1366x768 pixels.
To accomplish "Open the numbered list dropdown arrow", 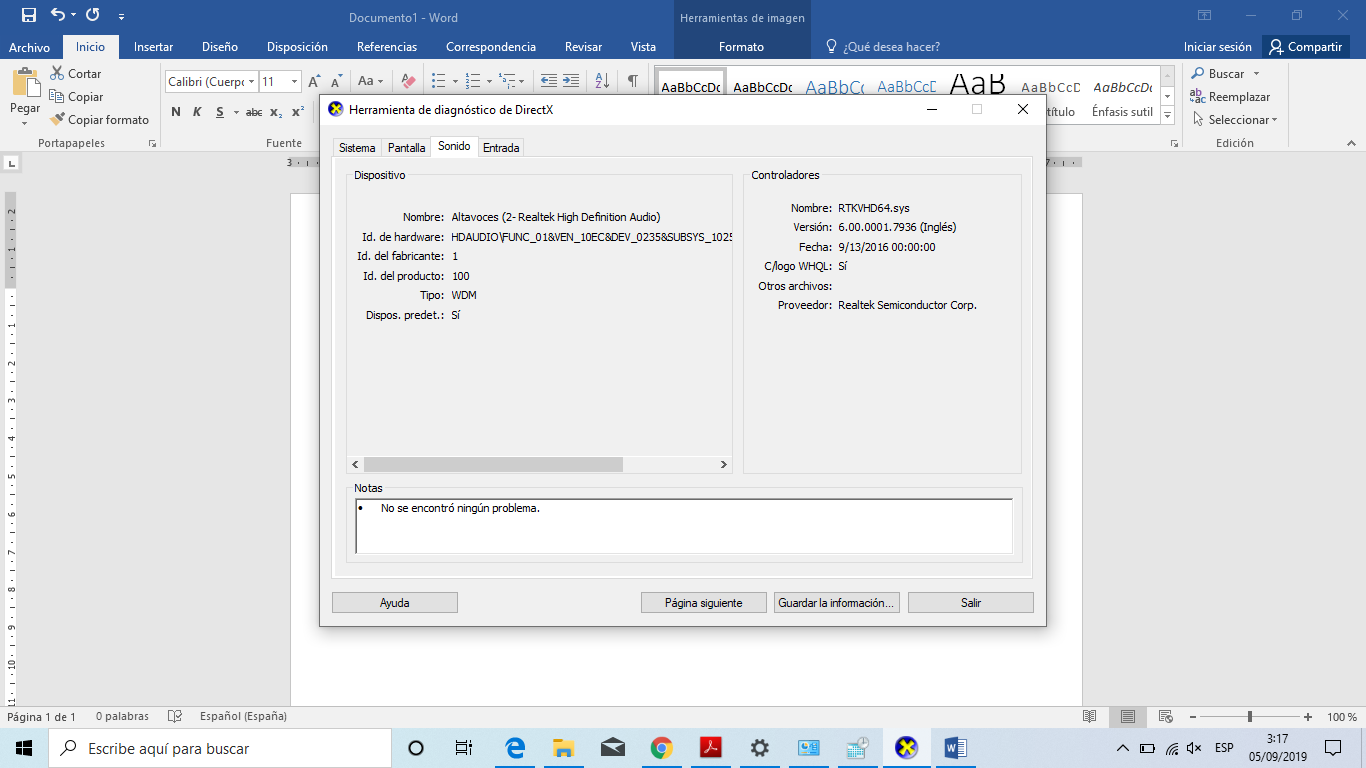I will point(490,81).
